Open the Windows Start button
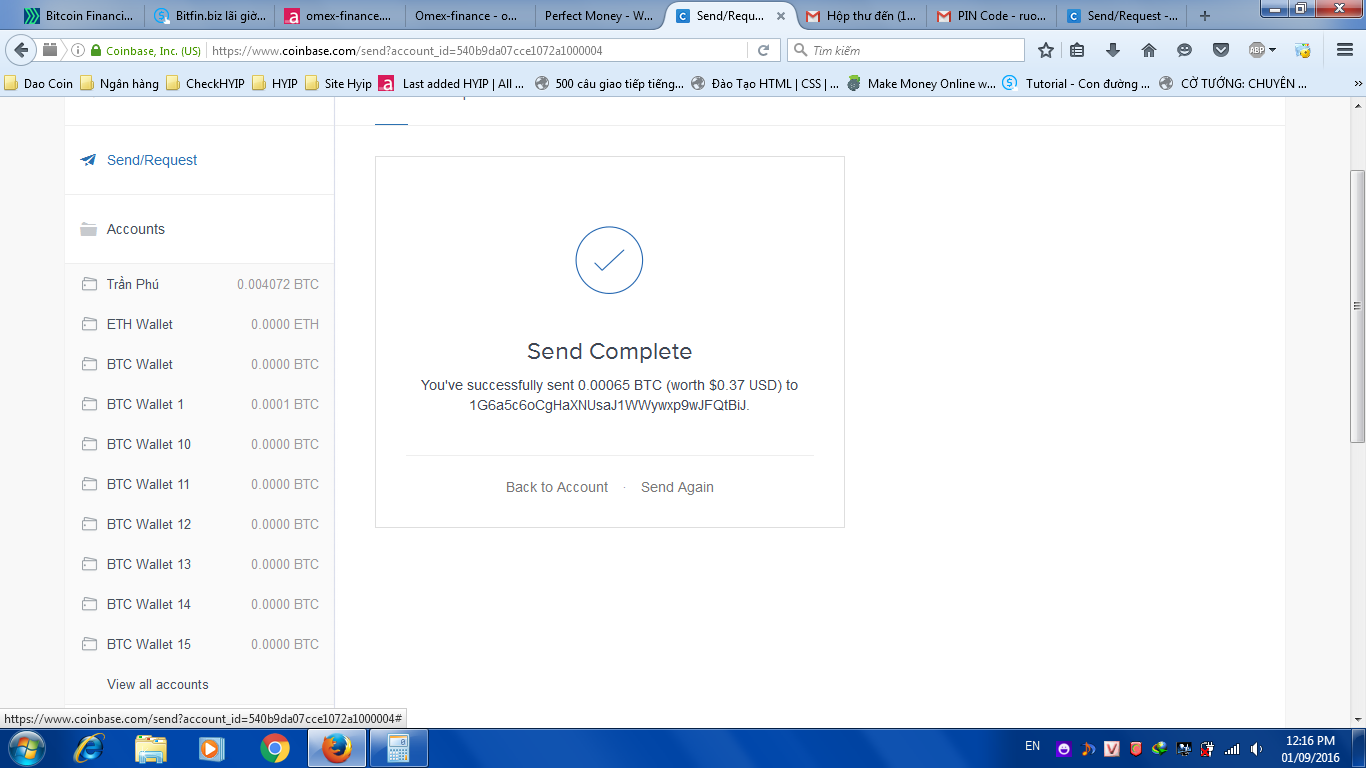Screen dimensions: 1366x768 point(26,748)
